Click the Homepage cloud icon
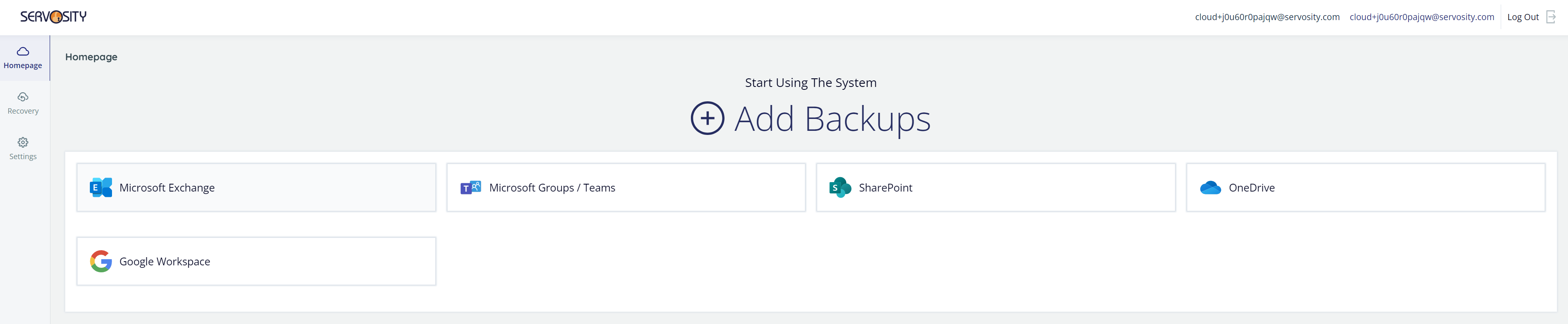The image size is (1568, 324). pyautogui.click(x=23, y=51)
